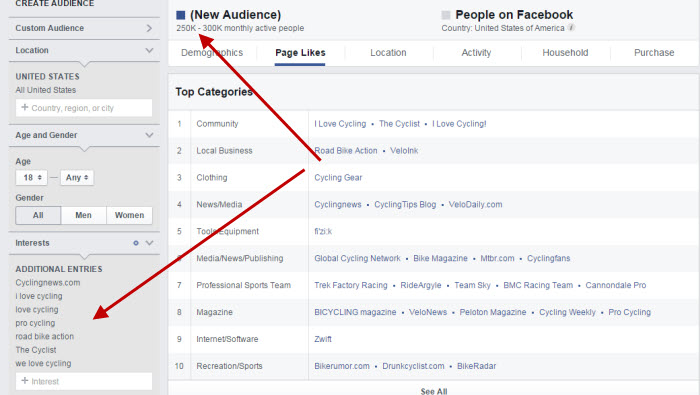
Task: Open the Global Cycling Network link
Action: point(357,258)
